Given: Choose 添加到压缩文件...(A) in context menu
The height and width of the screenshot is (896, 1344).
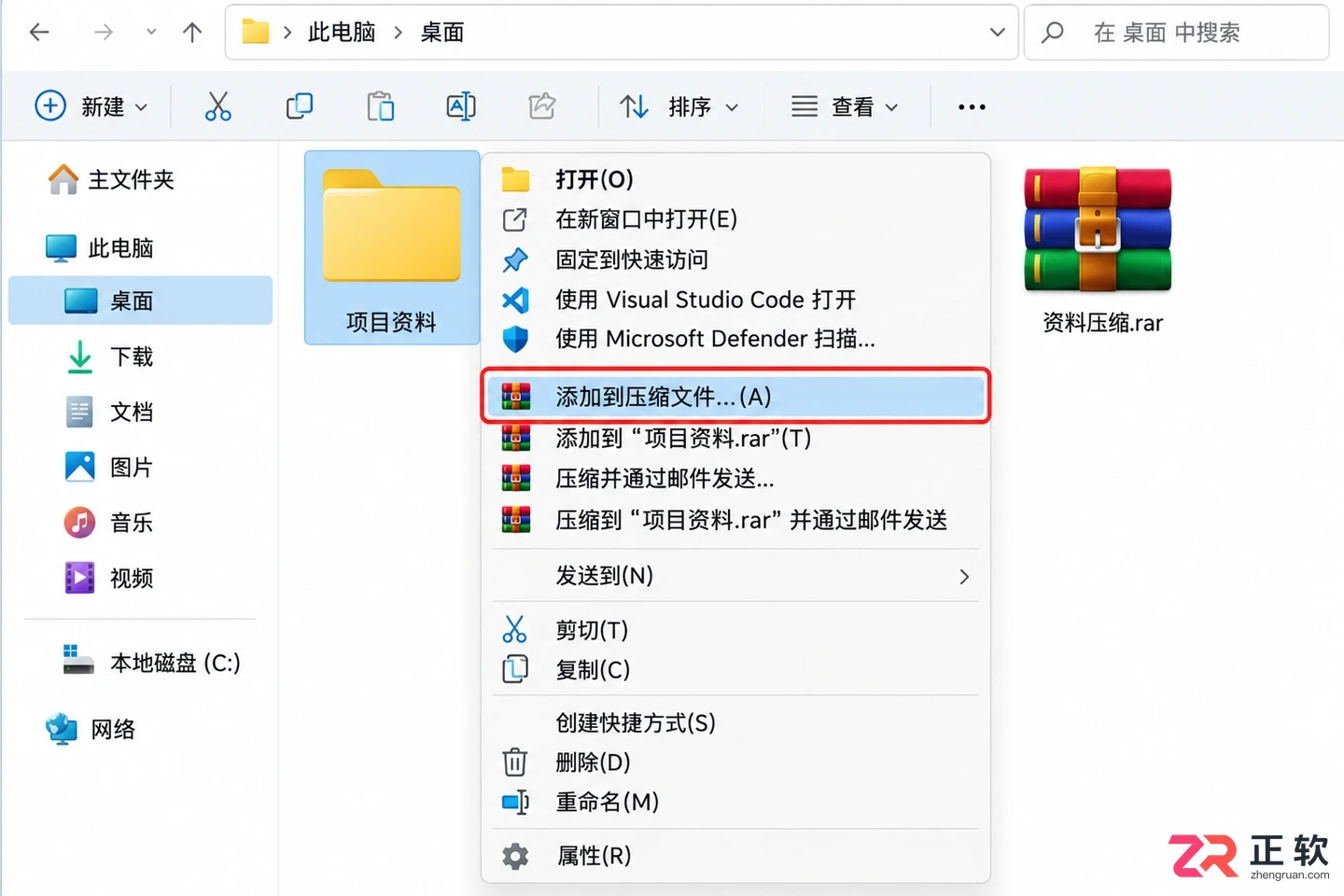Looking at the screenshot, I should pyautogui.click(x=735, y=397).
